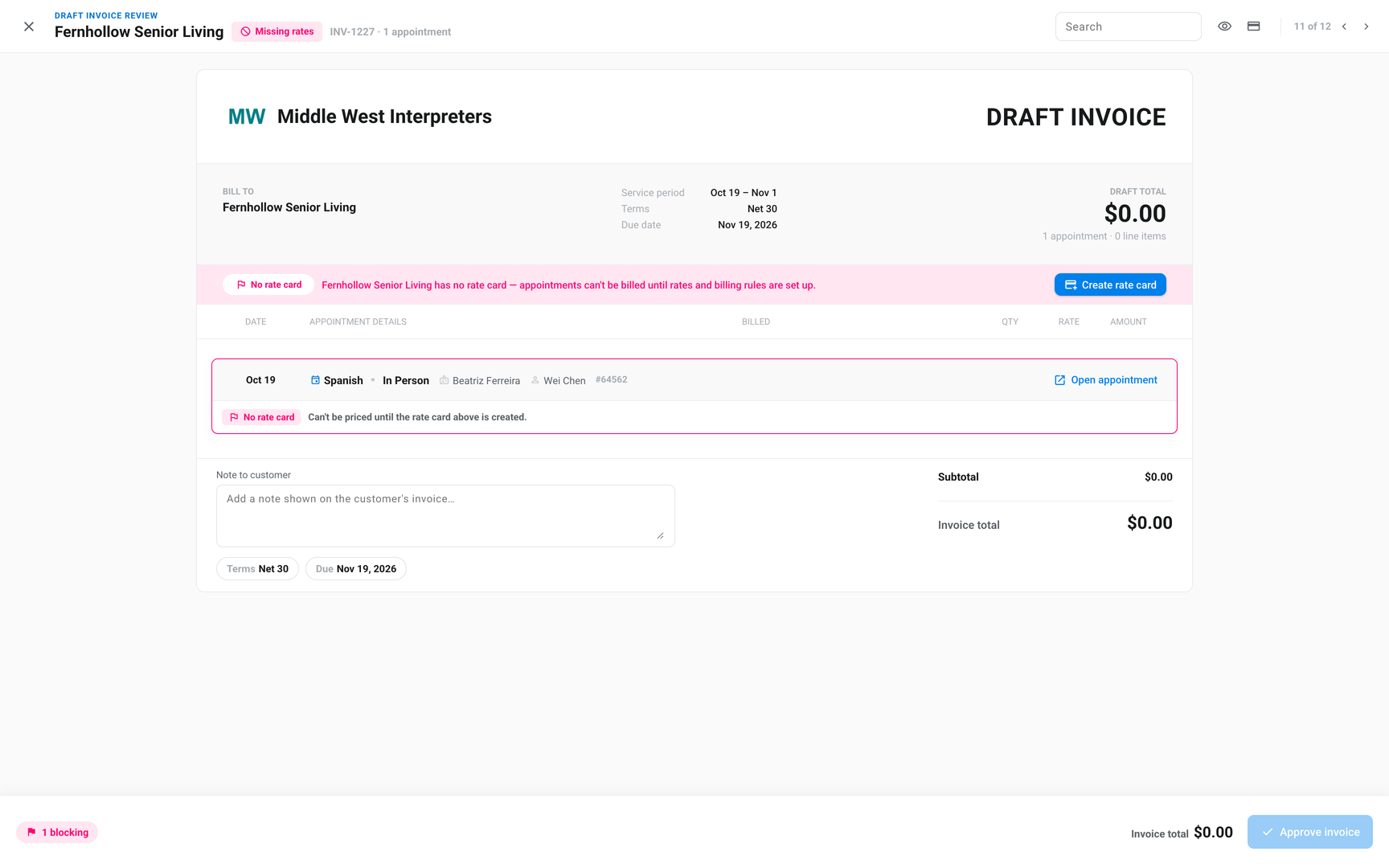This screenshot has width=1389, height=868.
Task: Click the 11 of 12 counter
Action: (1312, 27)
